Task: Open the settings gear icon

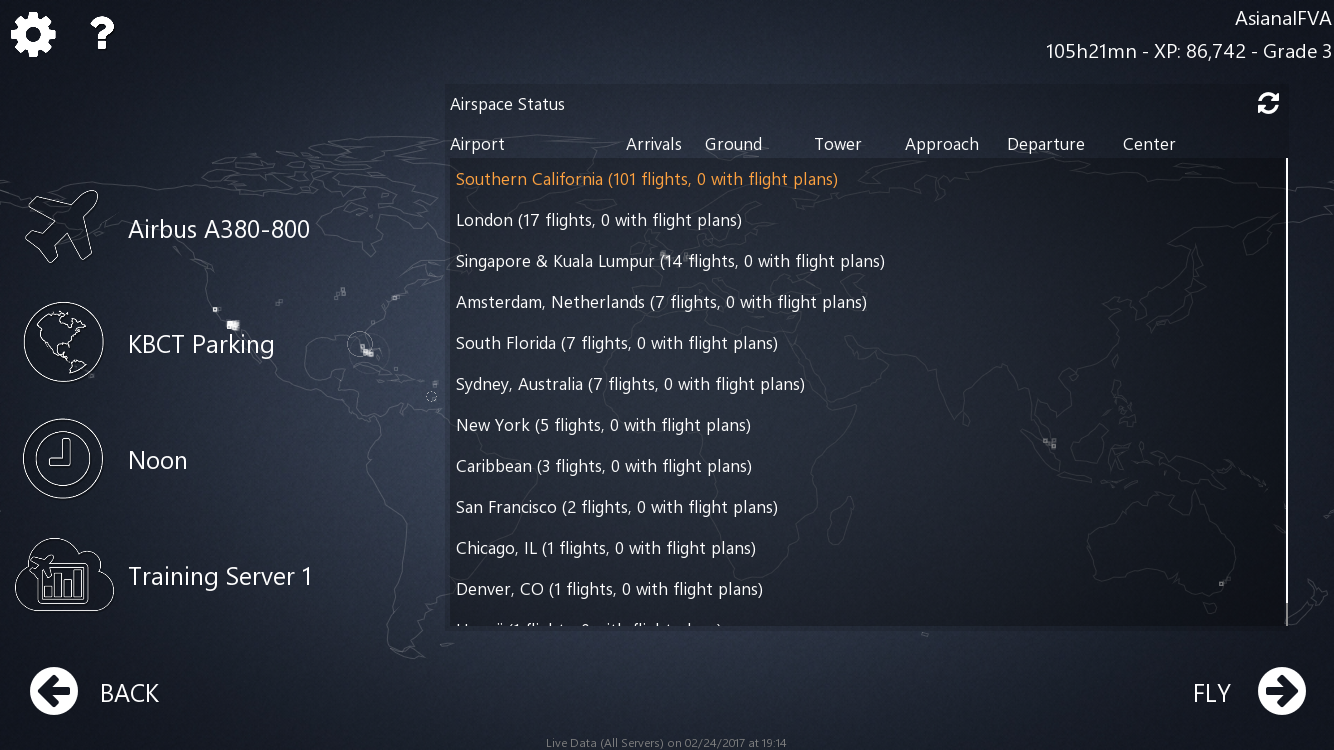Action: pos(33,35)
